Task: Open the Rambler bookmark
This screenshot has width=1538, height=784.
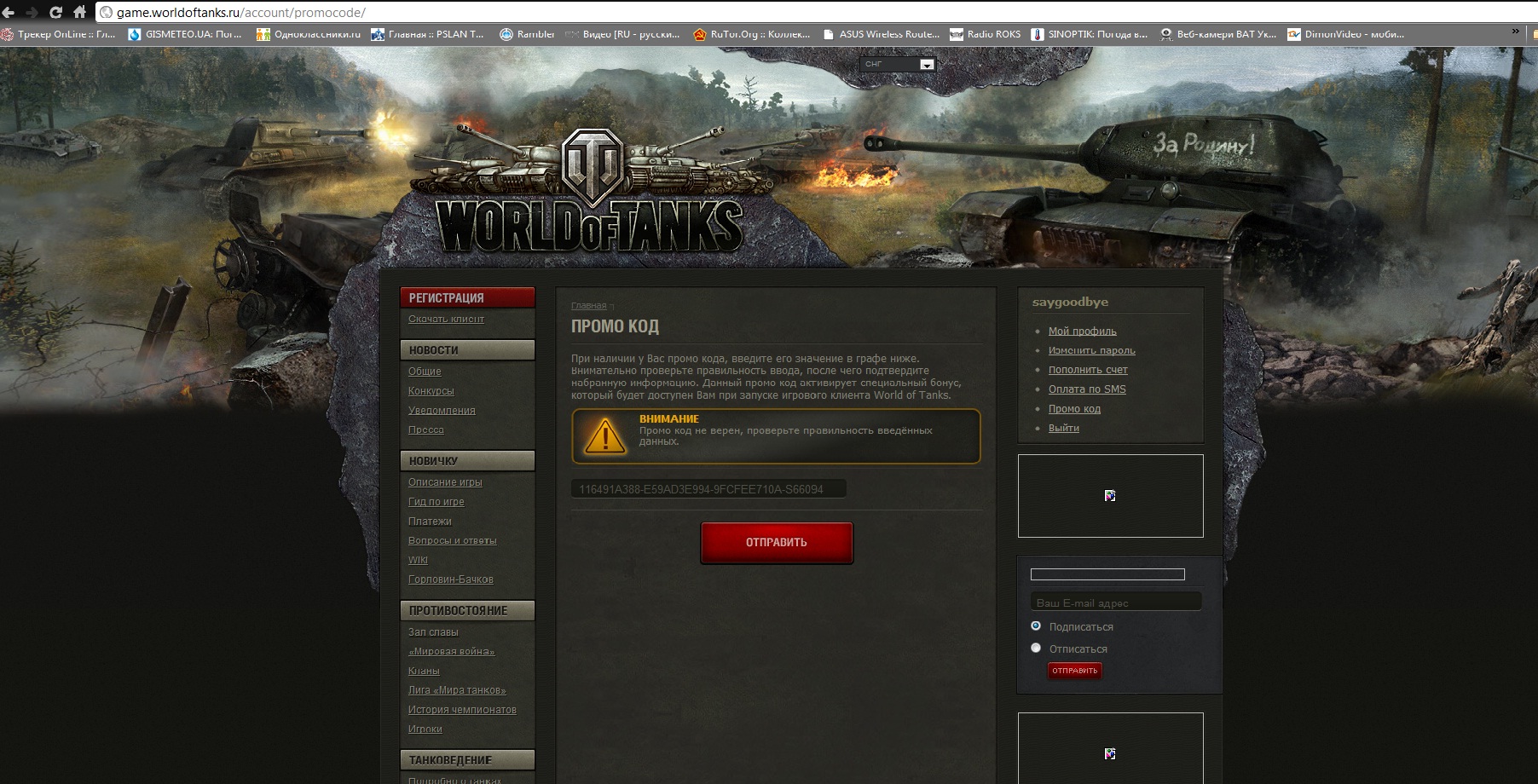Action: tap(527, 34)
